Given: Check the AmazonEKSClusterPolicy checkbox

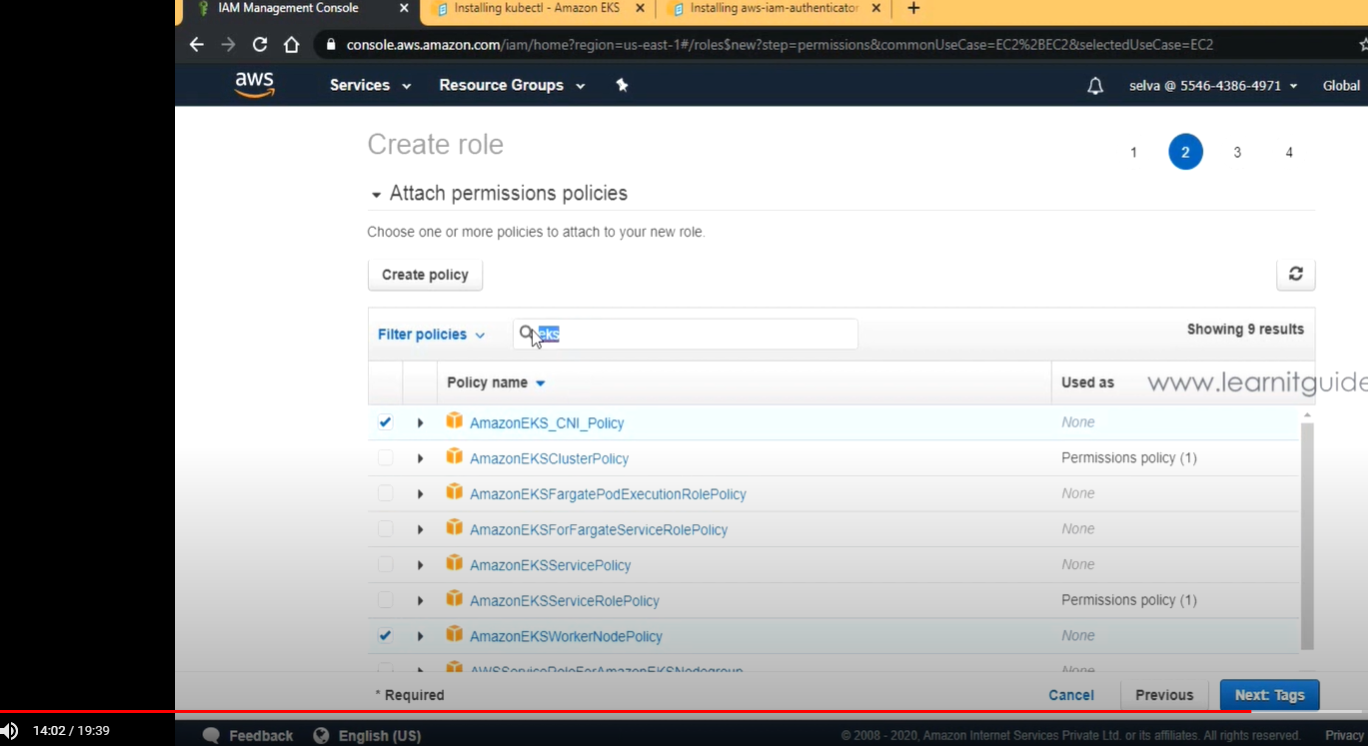Looking at the screenshot, I should point(385,458).
